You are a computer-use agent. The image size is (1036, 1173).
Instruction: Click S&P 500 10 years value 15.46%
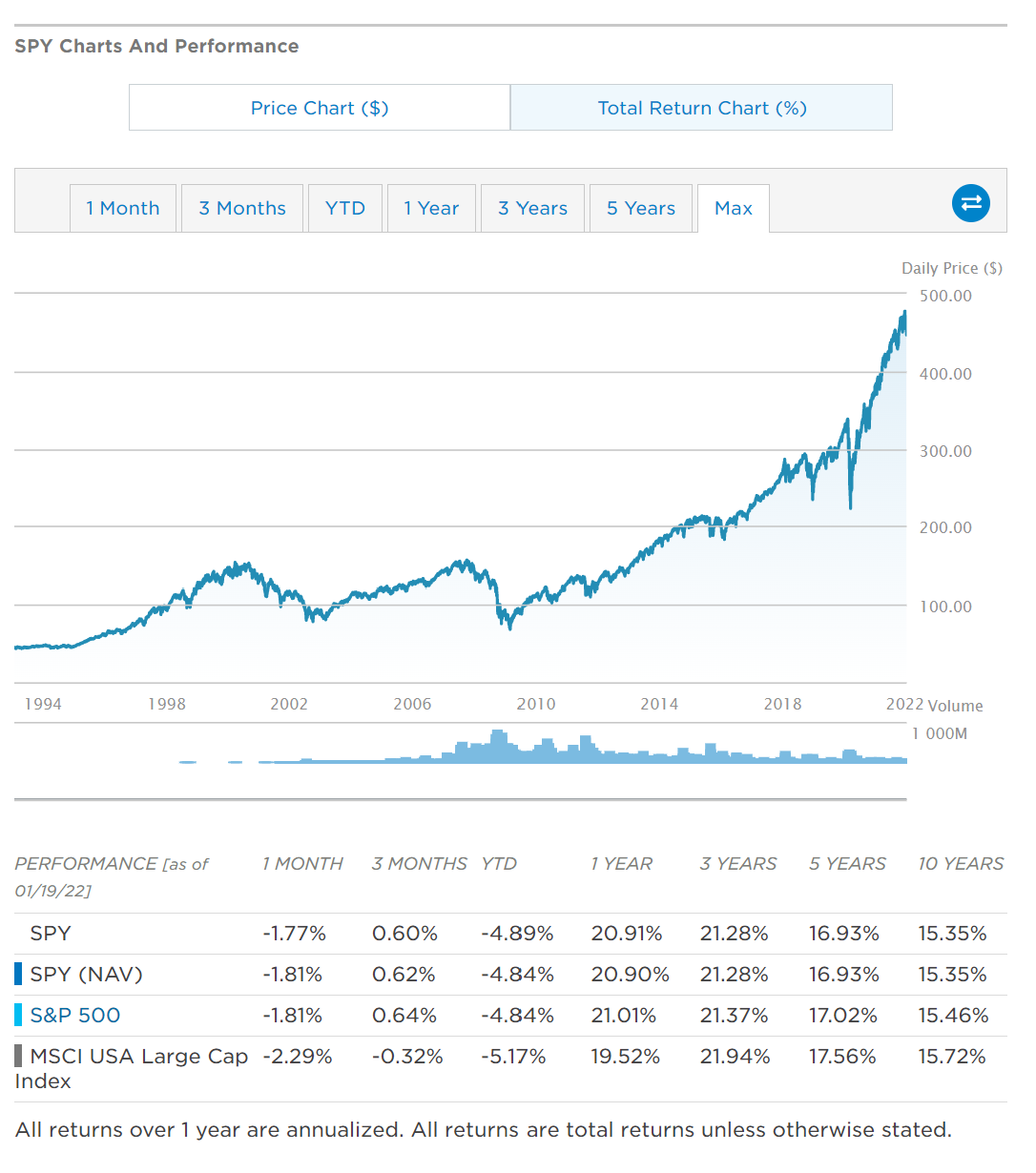click(953, 1016)
